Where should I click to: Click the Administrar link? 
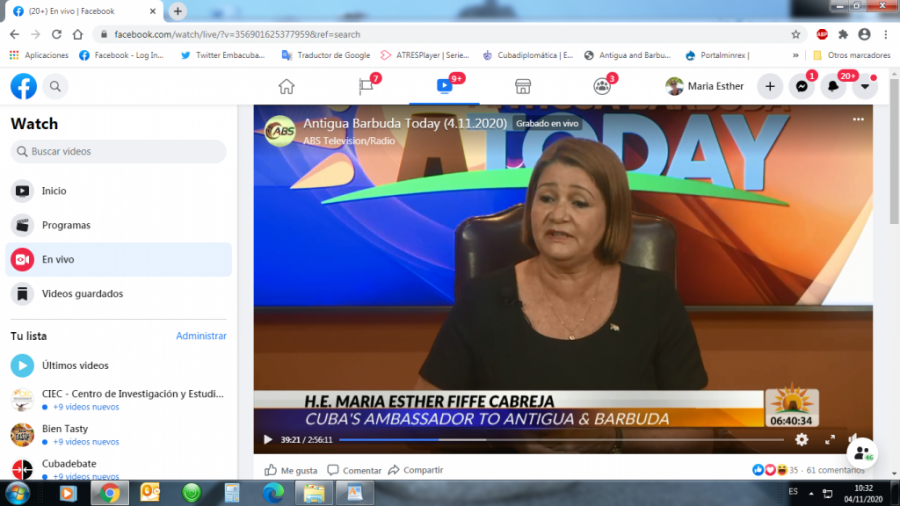(201, 336)
